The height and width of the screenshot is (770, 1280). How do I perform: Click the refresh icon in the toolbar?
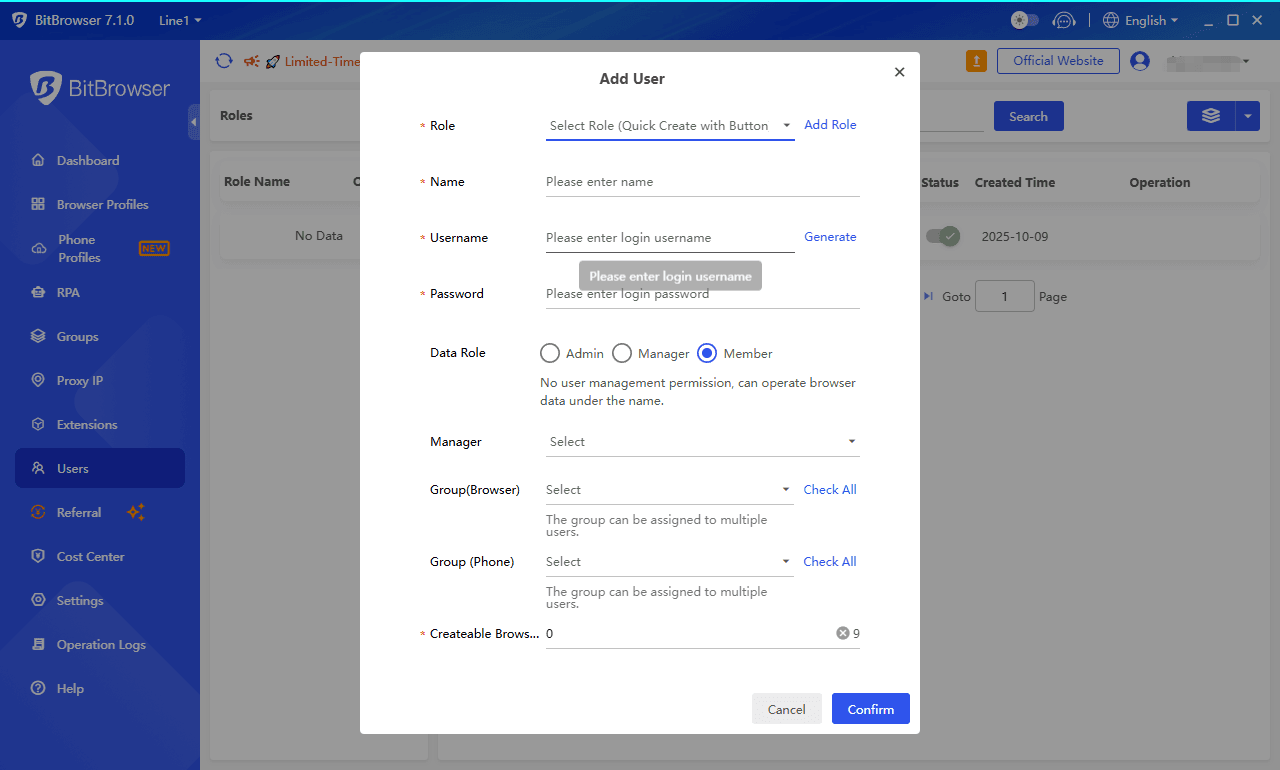[x=224, y=61]
